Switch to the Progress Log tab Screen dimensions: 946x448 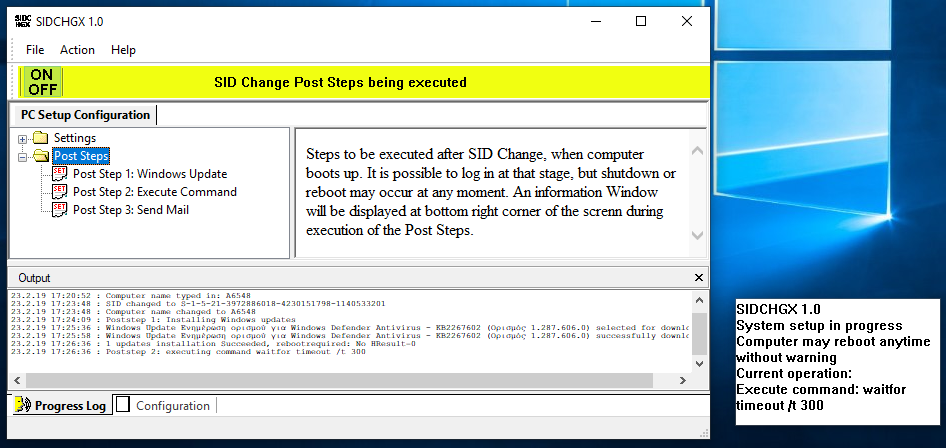62,405
